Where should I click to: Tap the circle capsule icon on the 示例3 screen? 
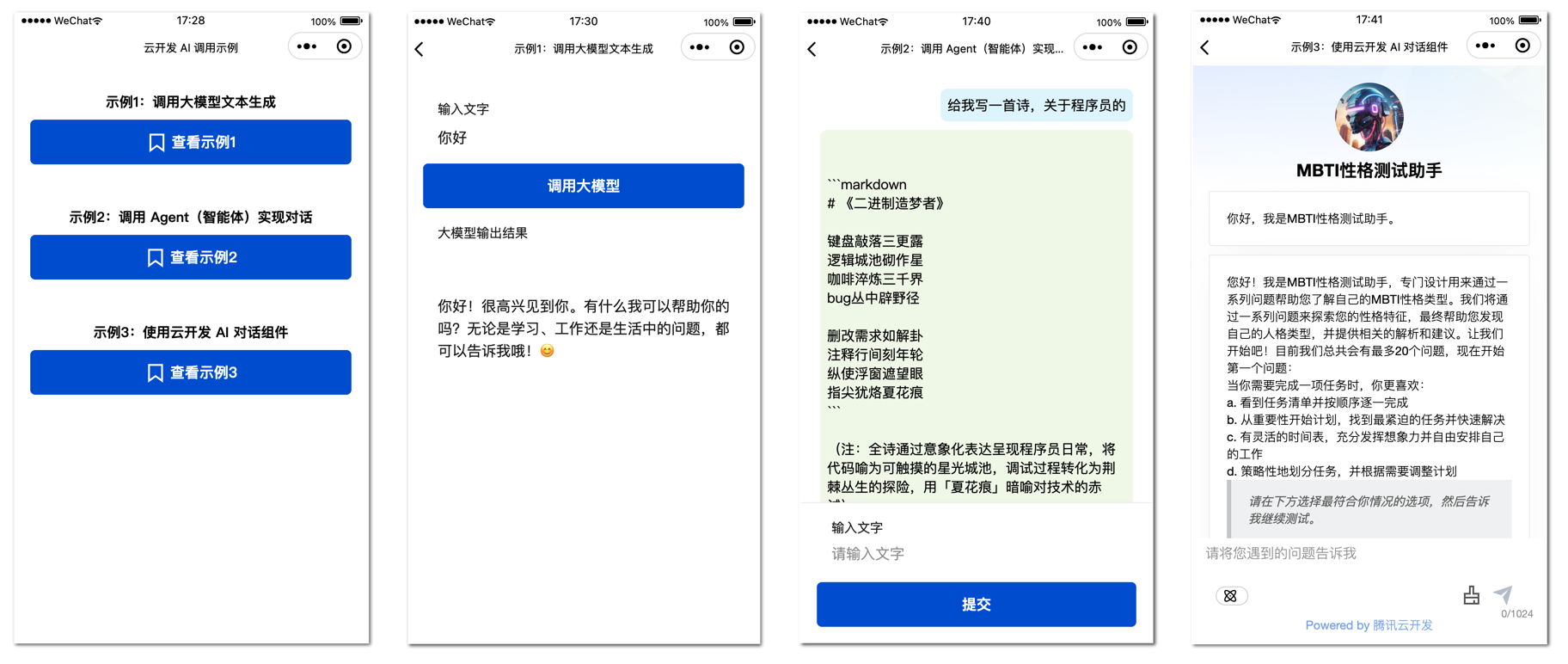[x=1522, y=46]
